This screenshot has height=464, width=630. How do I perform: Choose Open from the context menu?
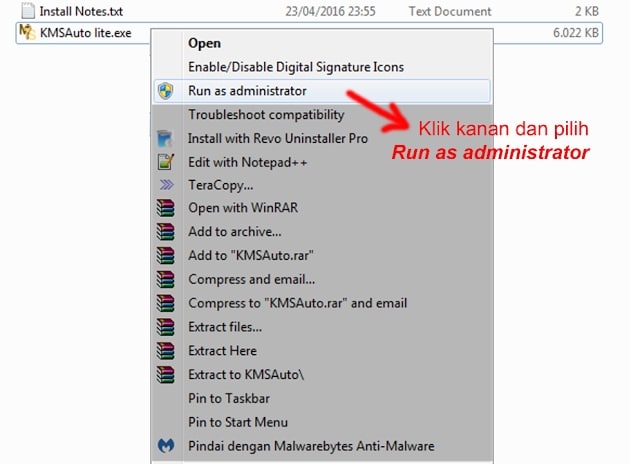tap(322, 43)
